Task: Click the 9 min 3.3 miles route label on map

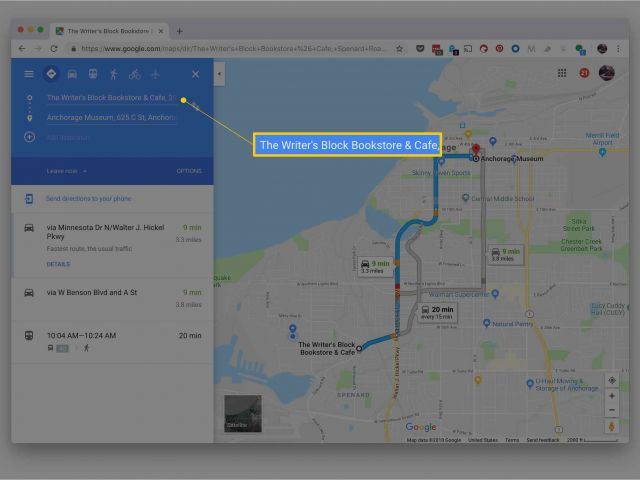Action: tap(375, 267)
